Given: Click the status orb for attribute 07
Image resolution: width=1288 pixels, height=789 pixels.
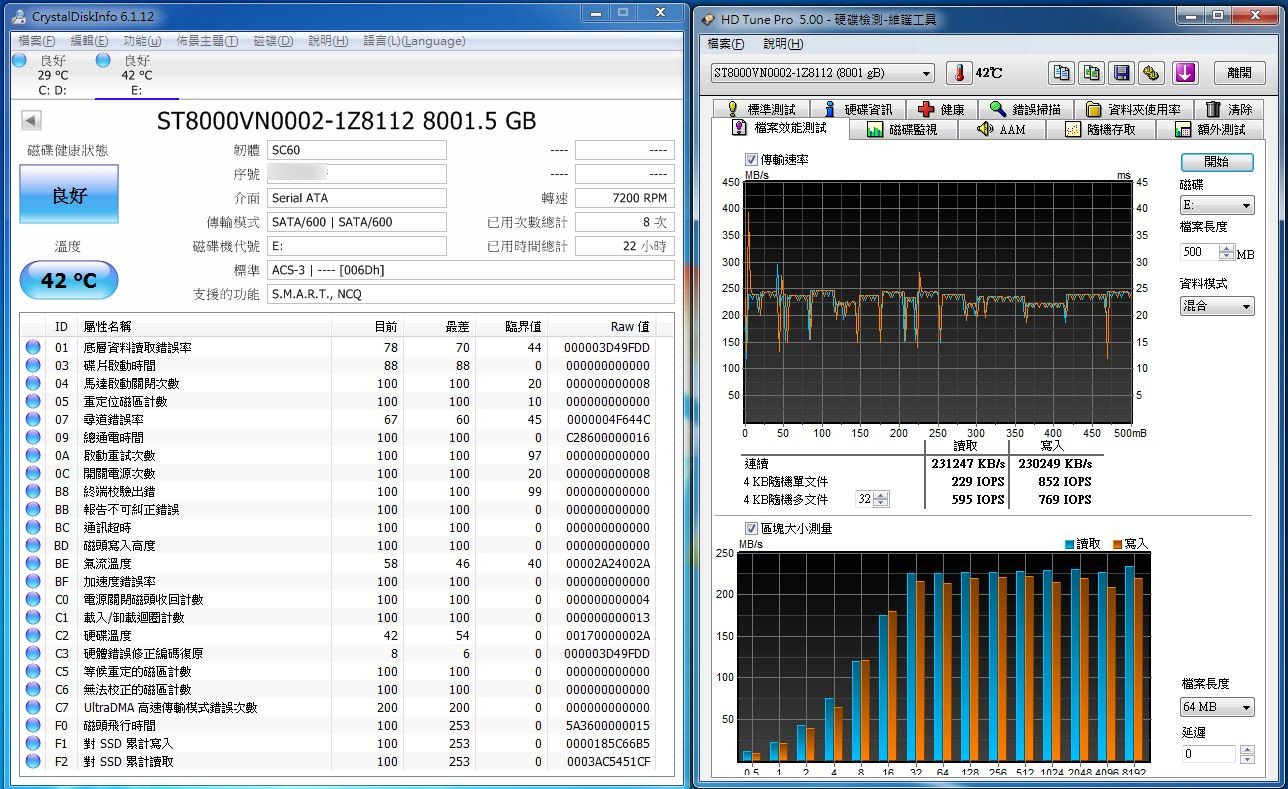Looking at the screenshot, I should (33, 419).
